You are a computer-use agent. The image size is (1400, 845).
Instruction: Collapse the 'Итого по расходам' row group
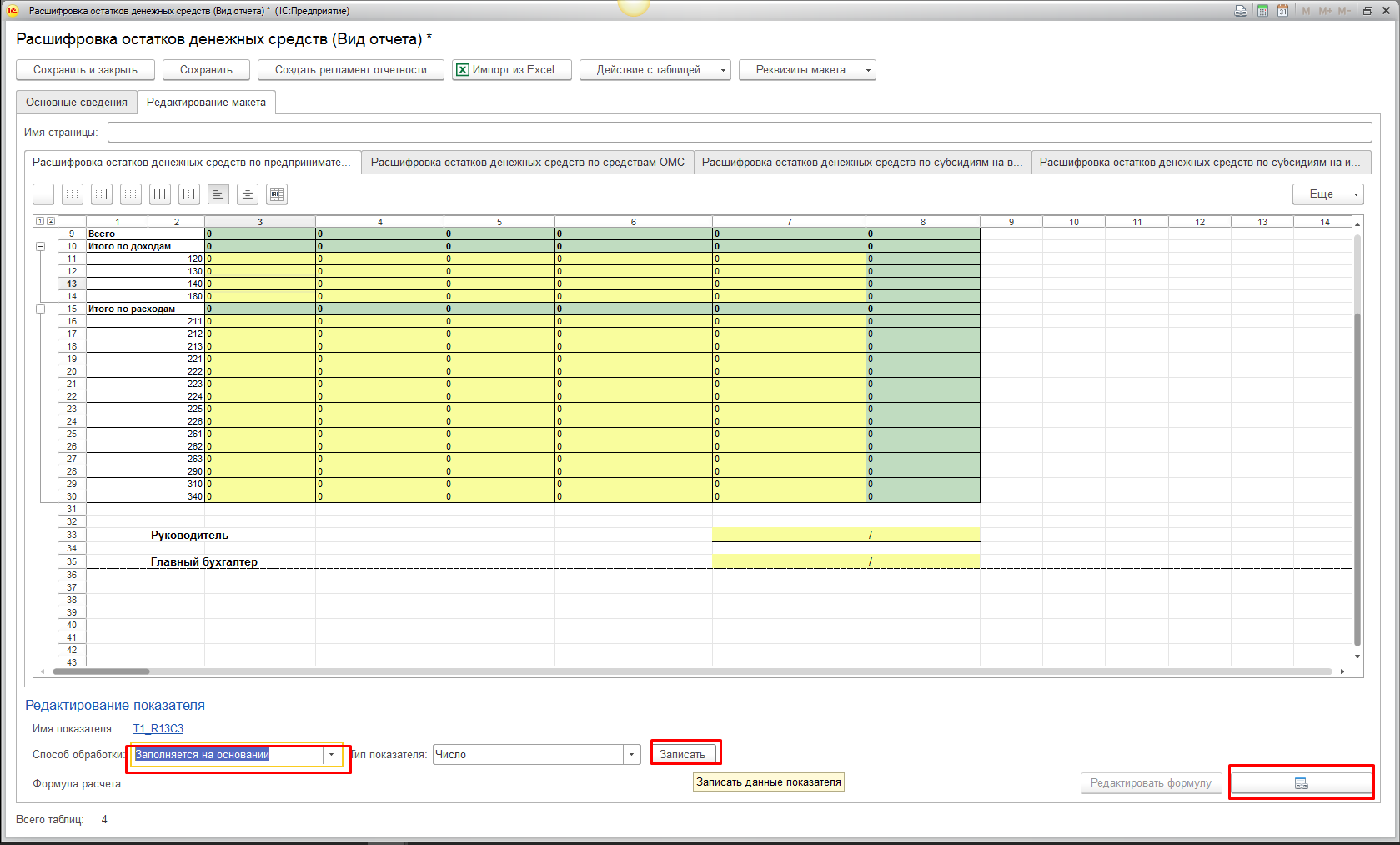[40, 309]
